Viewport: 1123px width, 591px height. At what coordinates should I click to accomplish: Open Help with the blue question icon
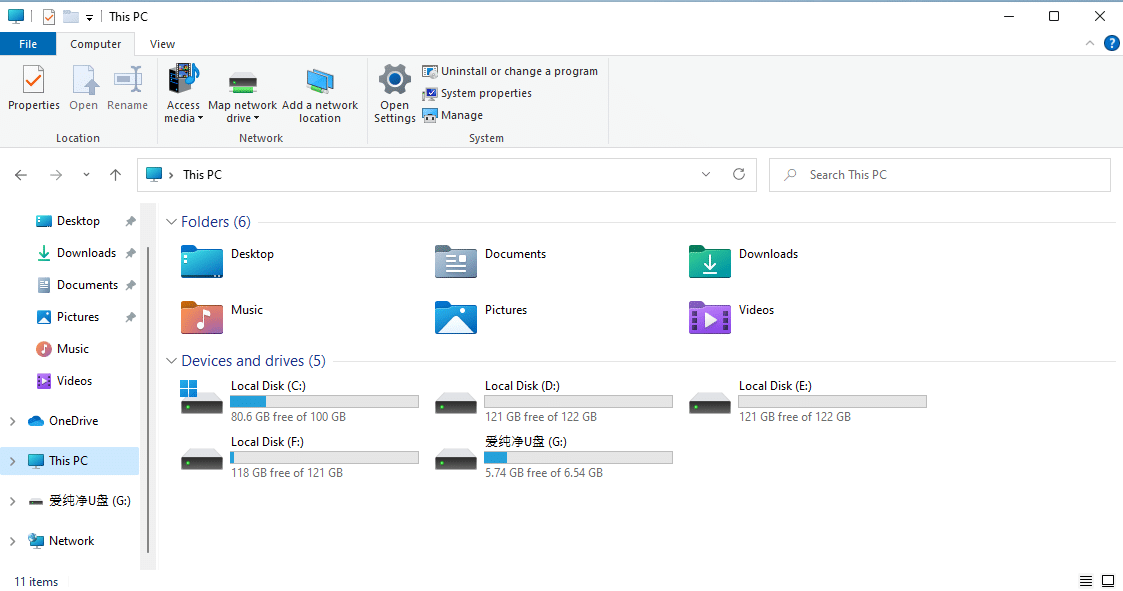pyautogui.click(x=1112, y=44)
